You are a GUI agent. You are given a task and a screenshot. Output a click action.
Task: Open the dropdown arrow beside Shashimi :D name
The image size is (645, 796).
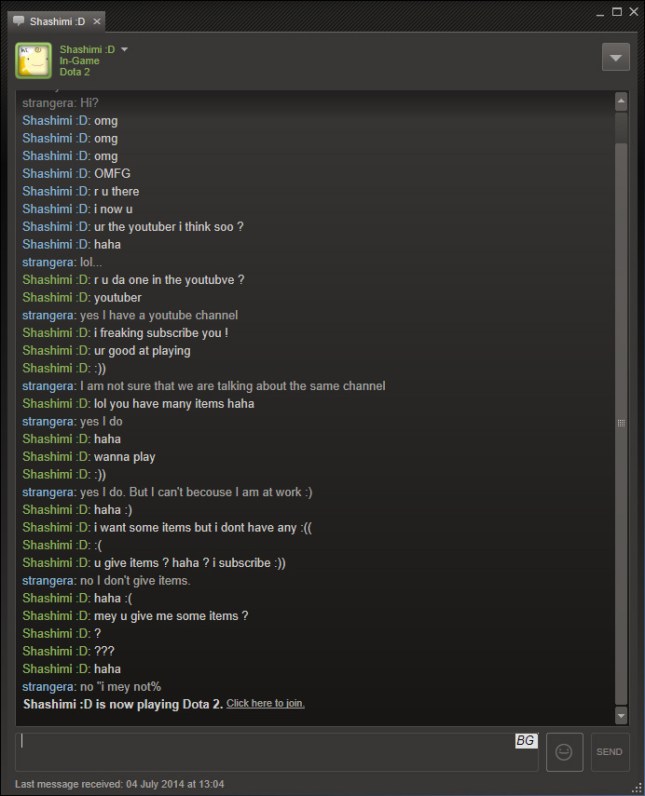[x=124, y=49]
